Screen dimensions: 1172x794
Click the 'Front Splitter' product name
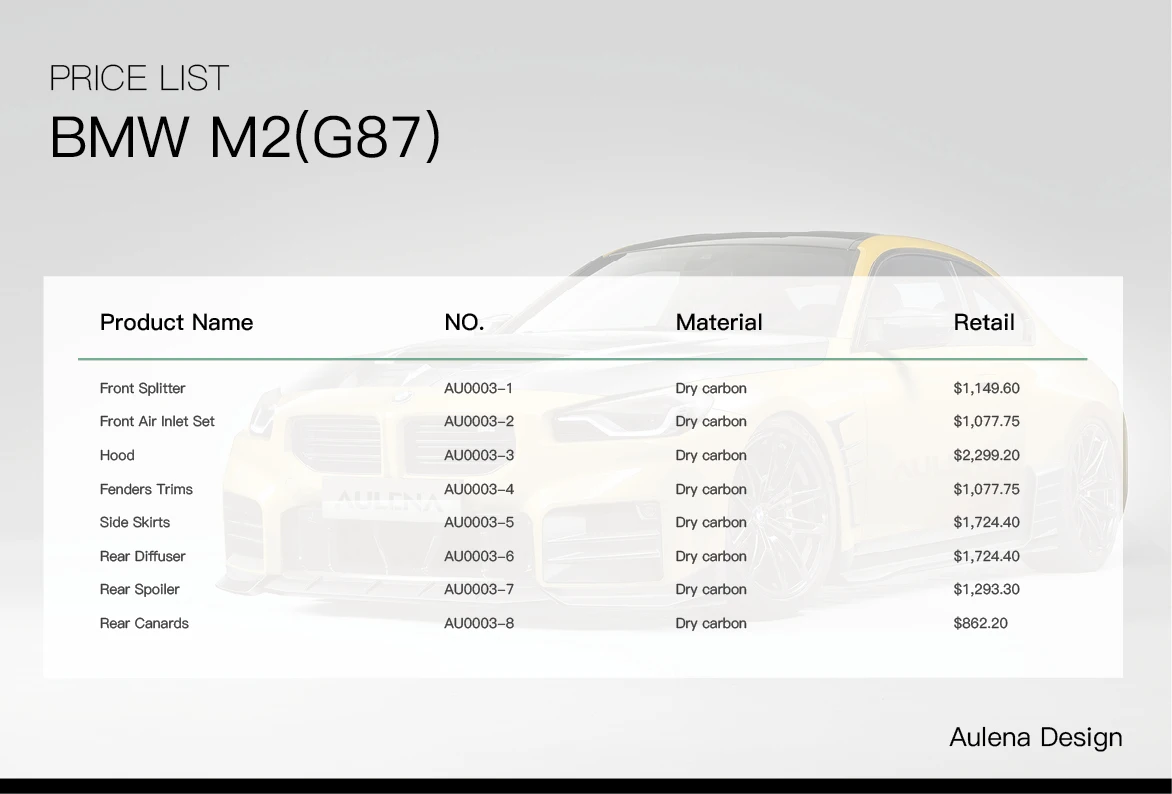coord(142,388)
